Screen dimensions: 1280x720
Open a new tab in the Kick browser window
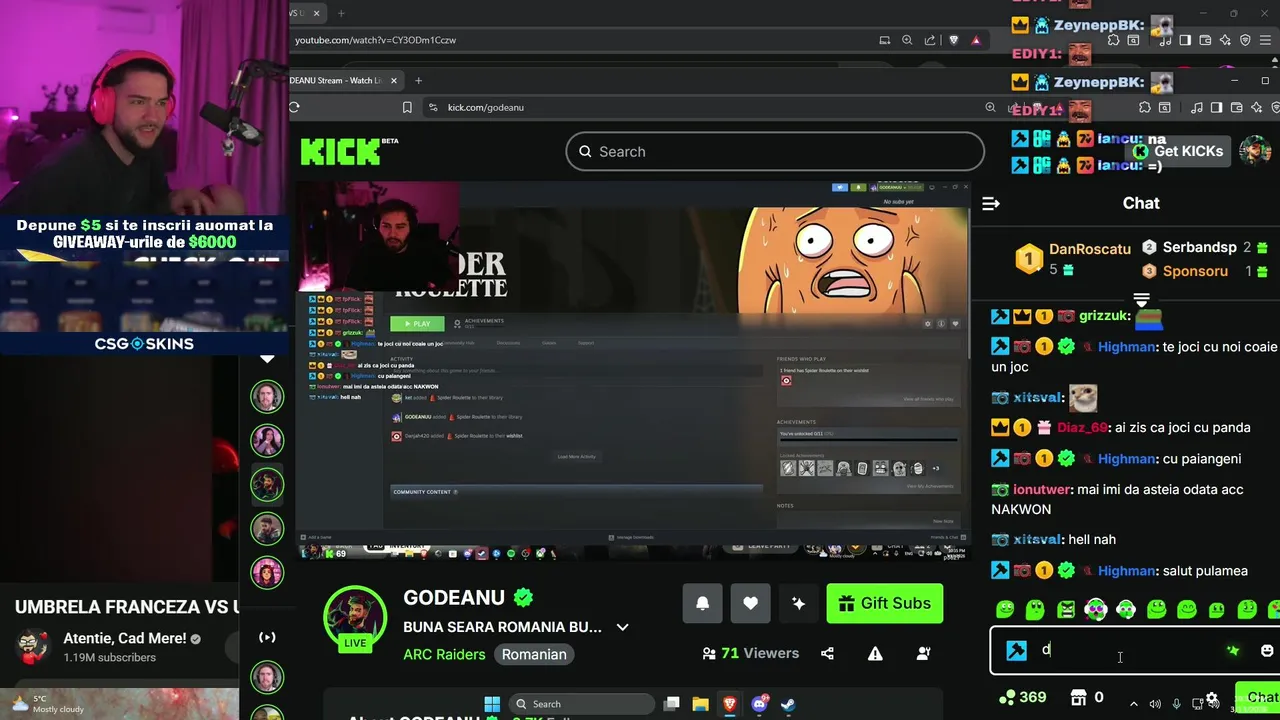pos(418,80)
